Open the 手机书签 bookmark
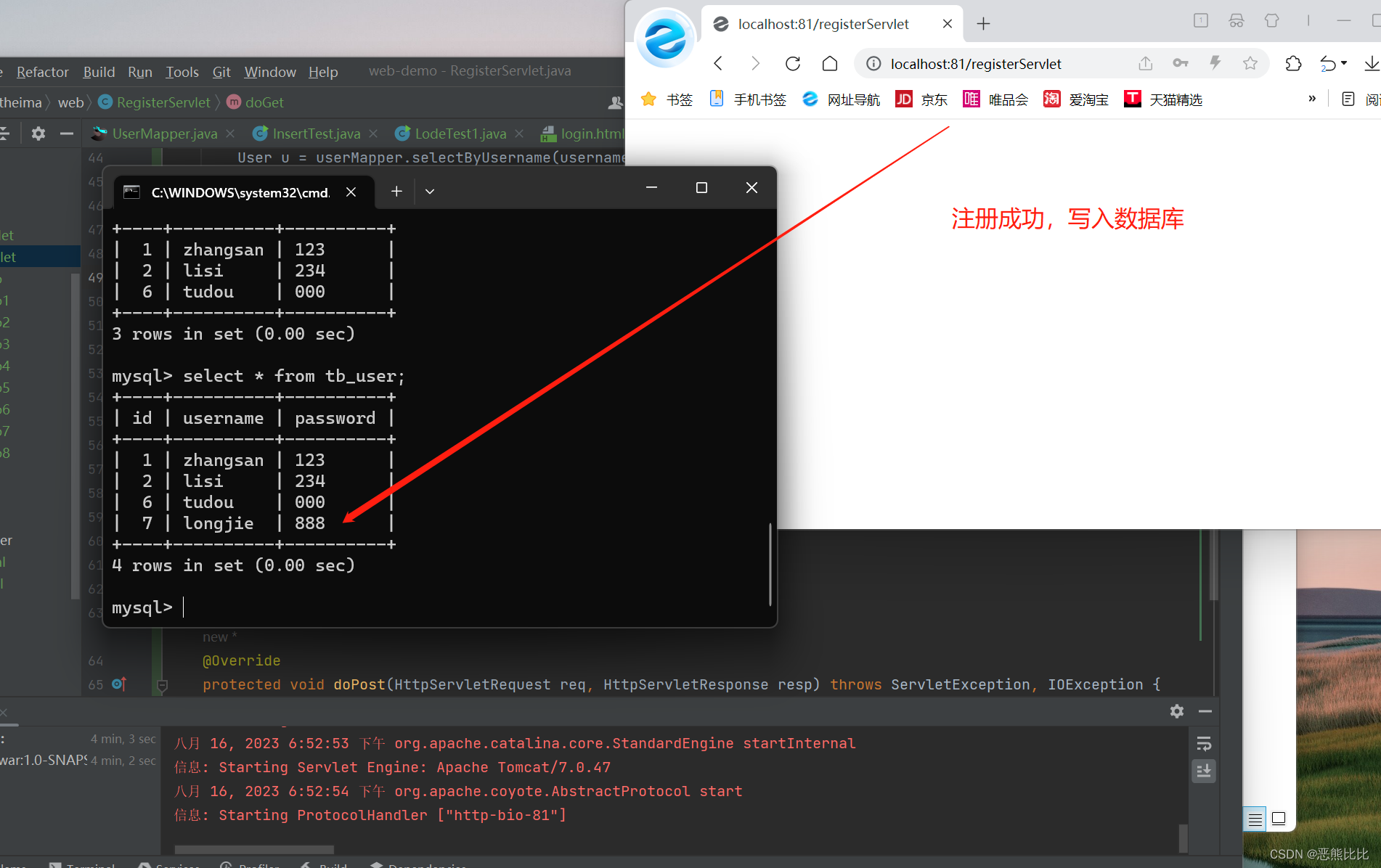The height and width of the screenshot is (868, 1381). tap(748, 99)
